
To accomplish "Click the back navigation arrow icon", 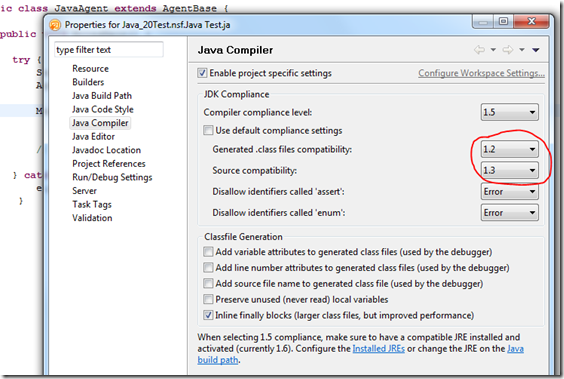I will tap(479, 50).
